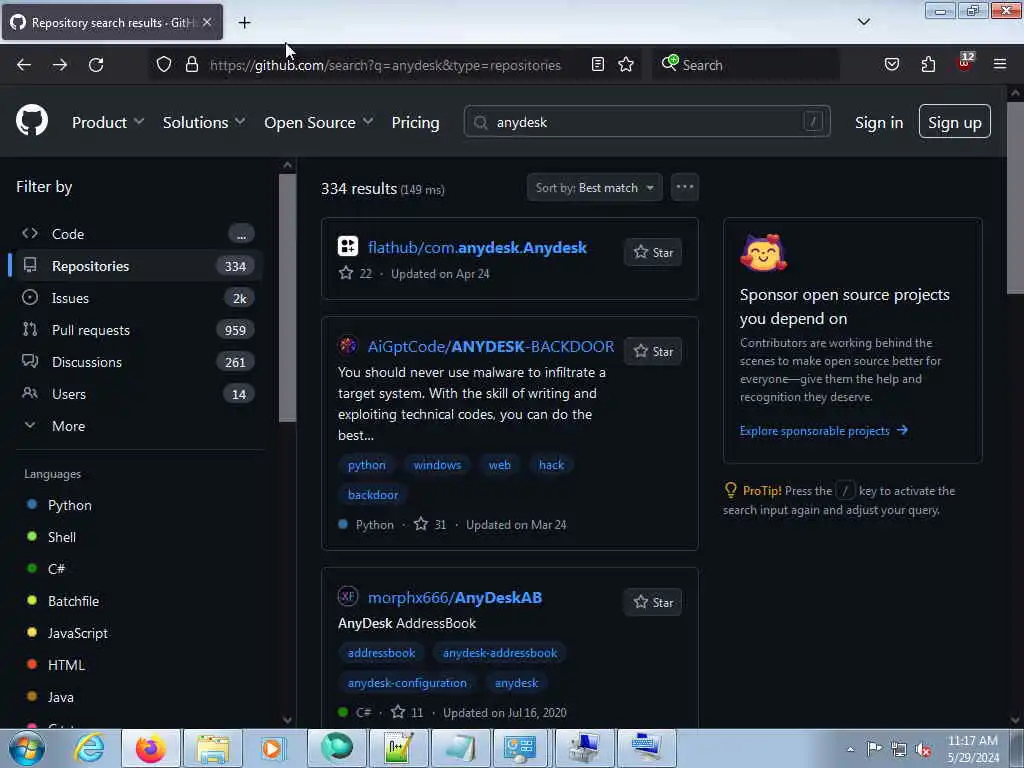The image size is (1024, 768).
Task: Click the GitHub Octocat logo
Action: (x=31, y=121)
